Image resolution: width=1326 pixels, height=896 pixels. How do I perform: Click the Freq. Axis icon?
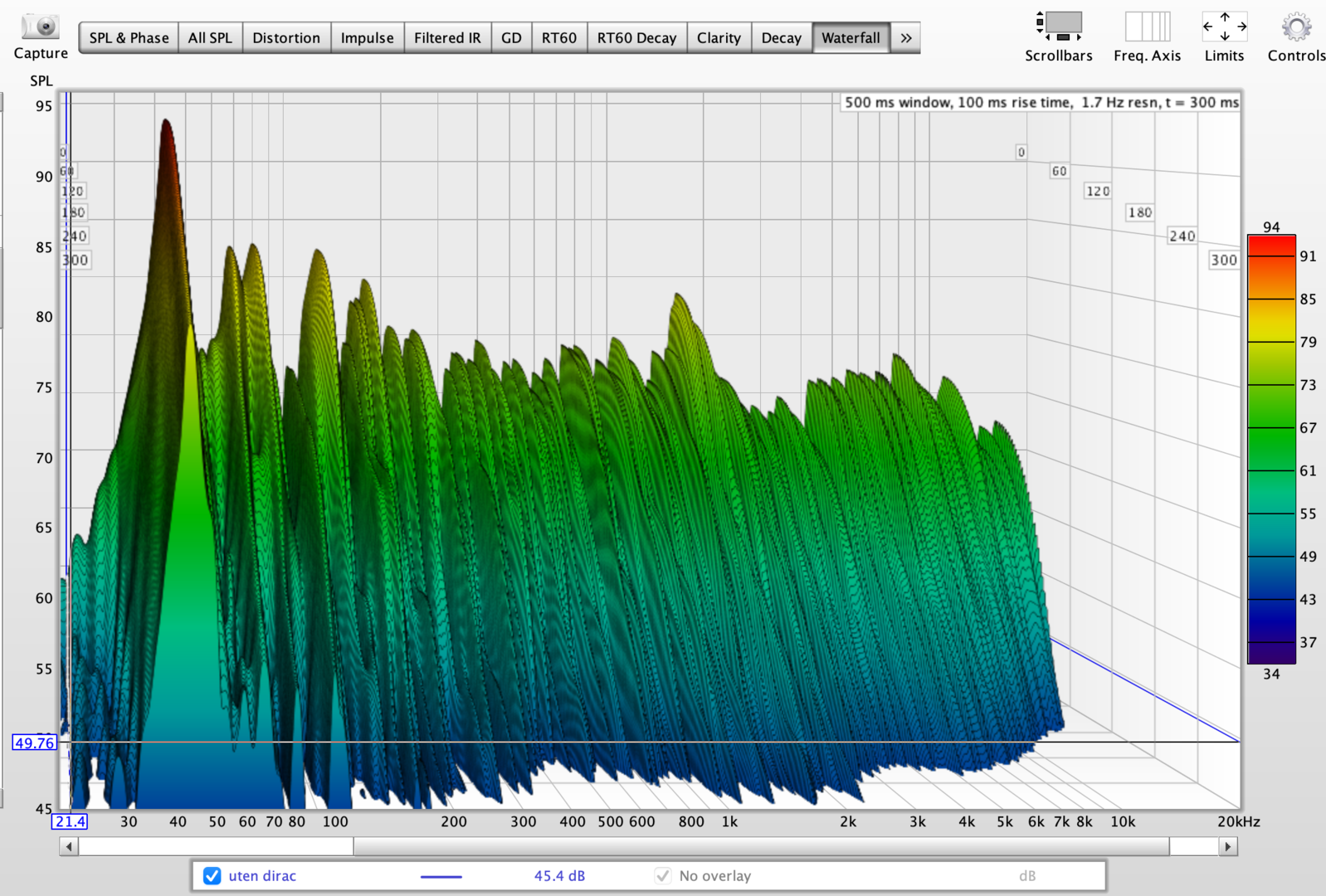pos(1147,27)
